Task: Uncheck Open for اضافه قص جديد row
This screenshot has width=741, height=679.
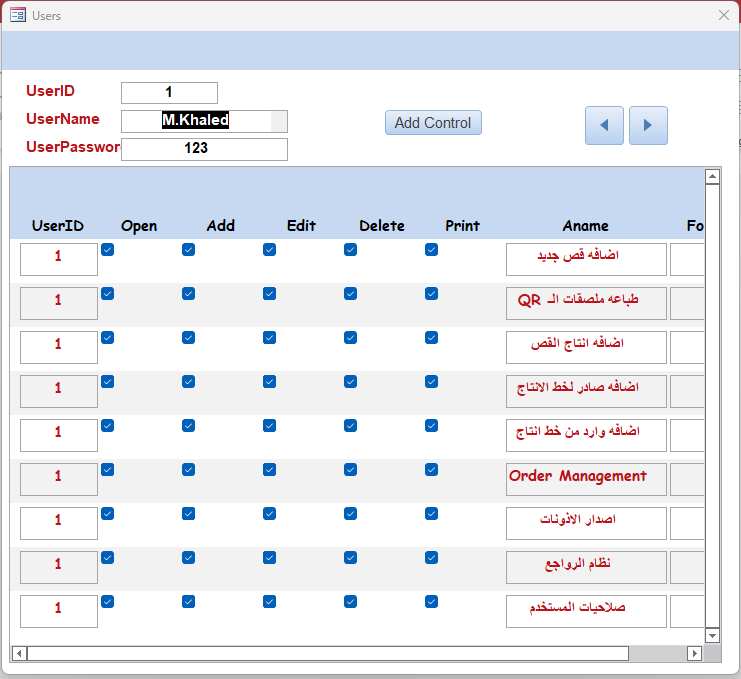Action: coord(107,249)
